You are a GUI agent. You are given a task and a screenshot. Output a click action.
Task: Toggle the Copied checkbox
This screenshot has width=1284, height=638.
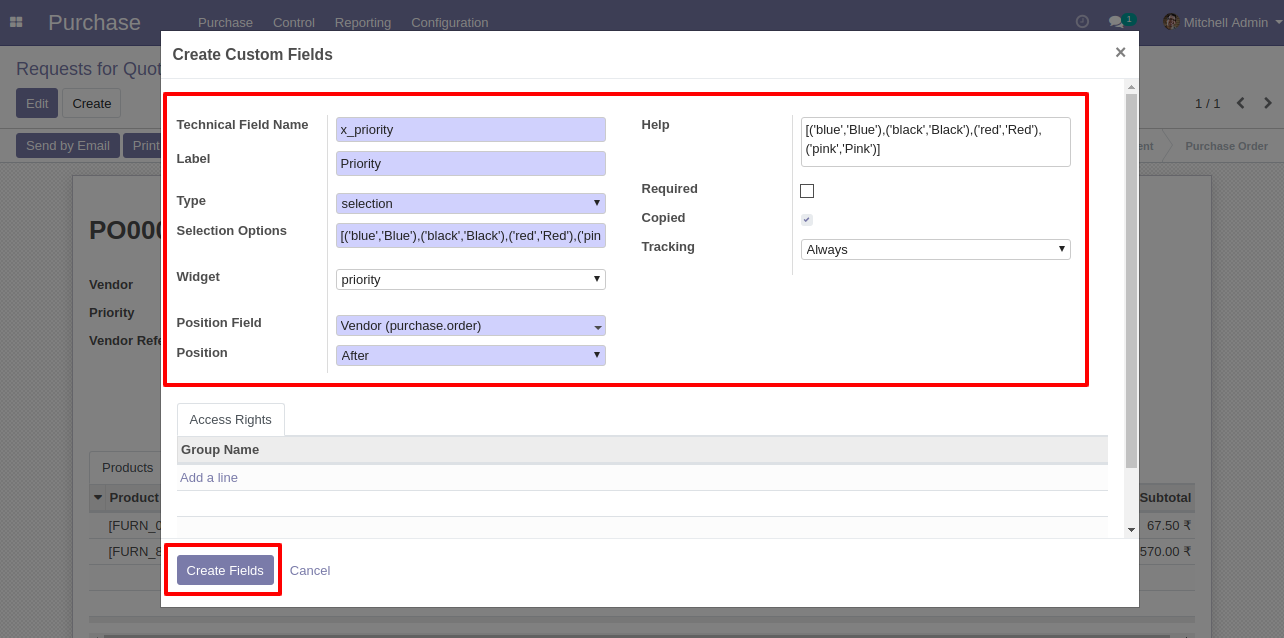[807, 220]
